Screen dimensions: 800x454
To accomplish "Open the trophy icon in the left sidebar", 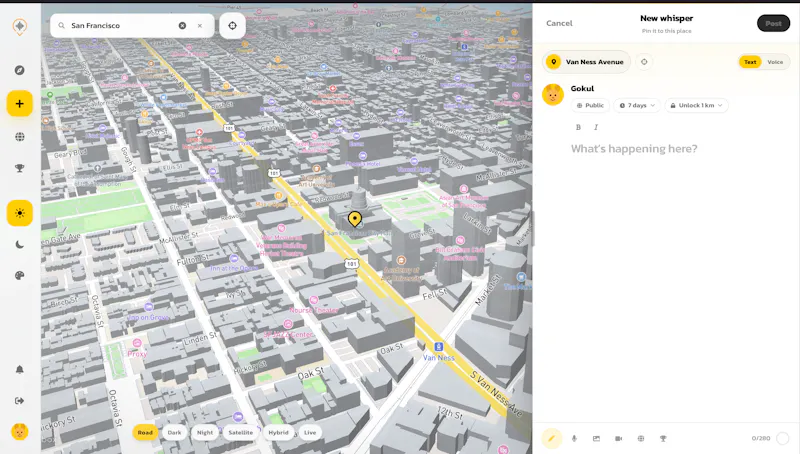I will click(19, 168).
